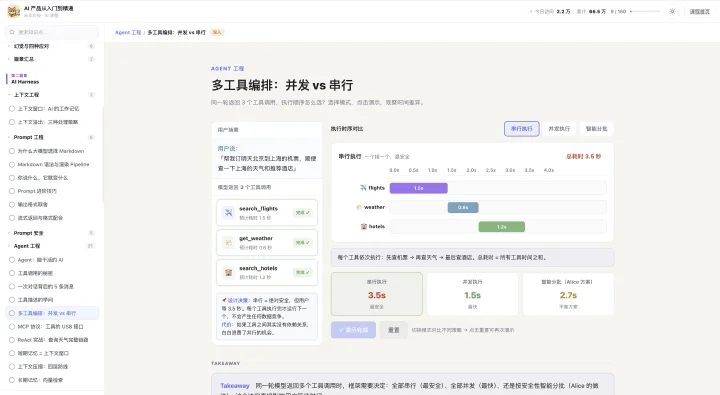This screenshot has width=720, height=395.
Task: Focus the sidebar knowledge search field
Action: [x=52, y=32]
